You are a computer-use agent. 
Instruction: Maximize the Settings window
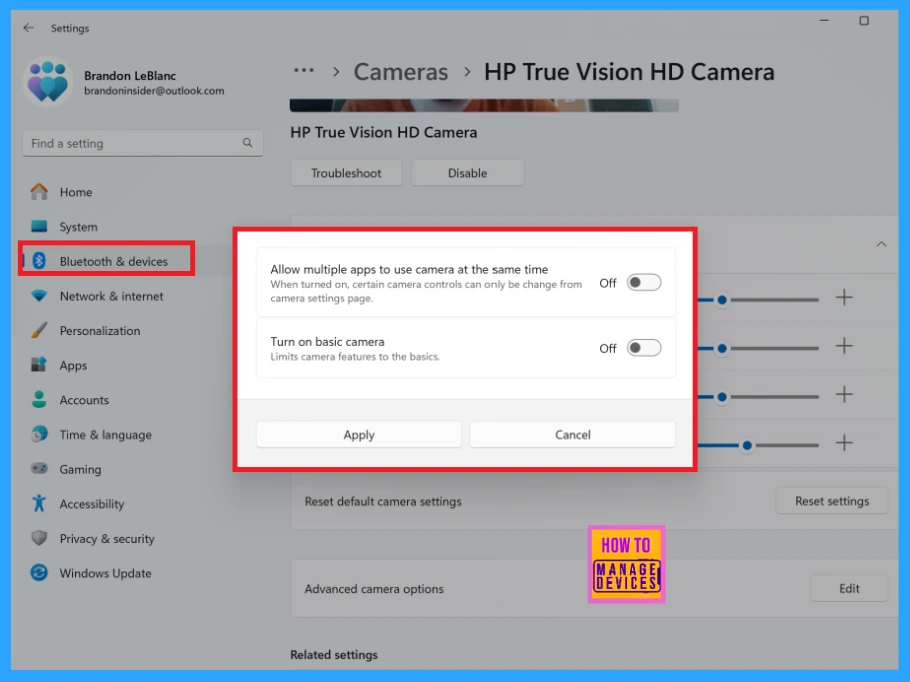[x=864, y=21]
